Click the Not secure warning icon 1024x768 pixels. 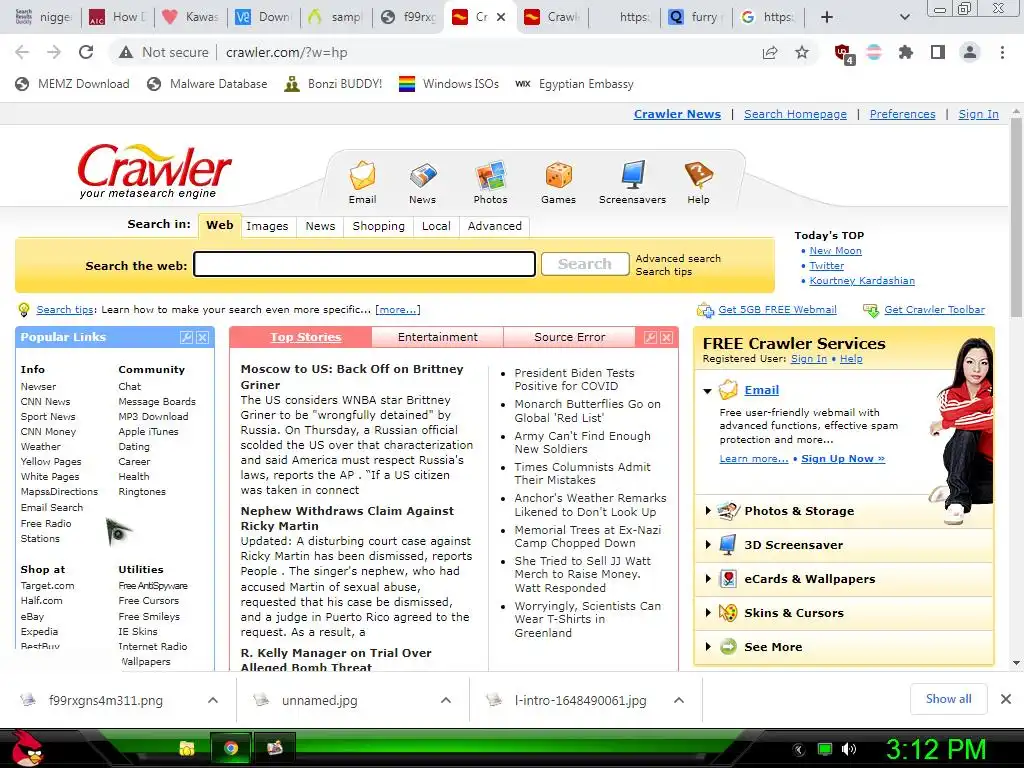pyautogui.click(x=126, y=52)
